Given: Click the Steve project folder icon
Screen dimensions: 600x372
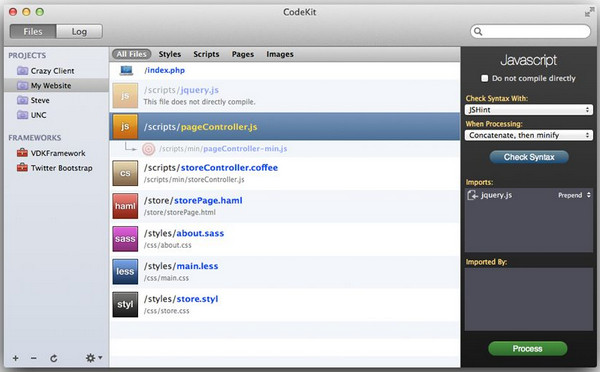Looking at the screenshot, I should click(x=23, y=100).
